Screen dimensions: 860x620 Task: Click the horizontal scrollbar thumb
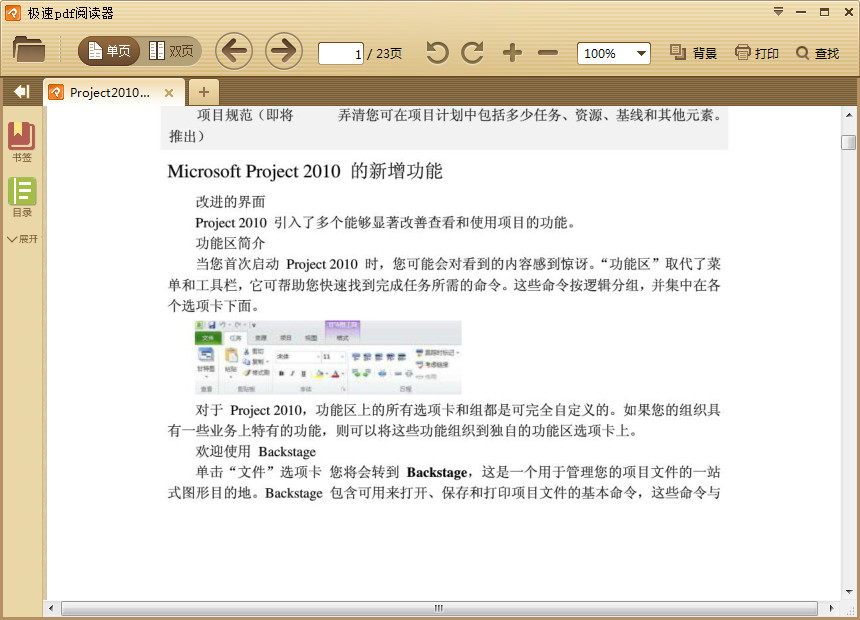tap(439, 608)
